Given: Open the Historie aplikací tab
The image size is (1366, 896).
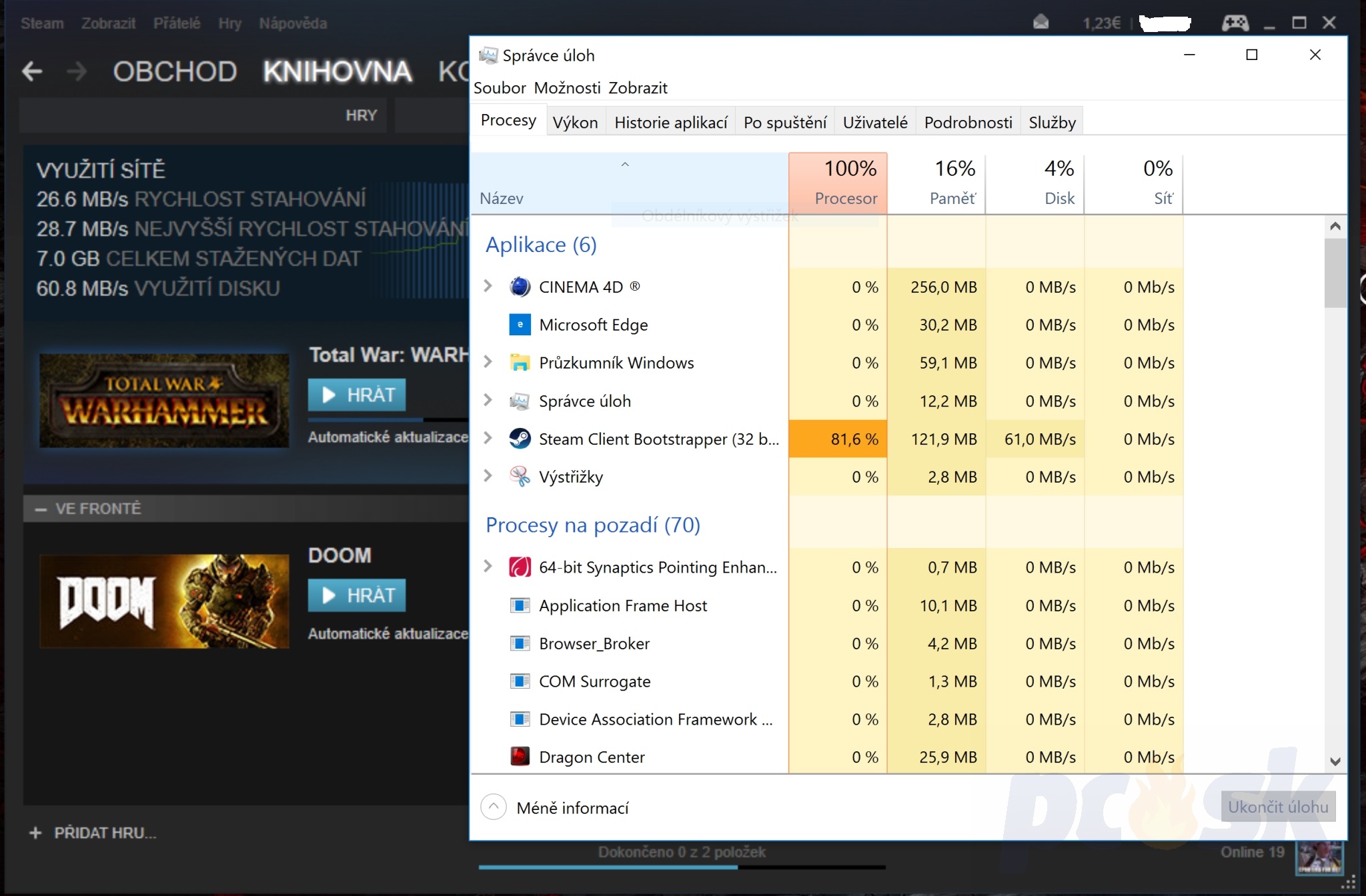Looking at the screenshot, I should coord(670,122).
